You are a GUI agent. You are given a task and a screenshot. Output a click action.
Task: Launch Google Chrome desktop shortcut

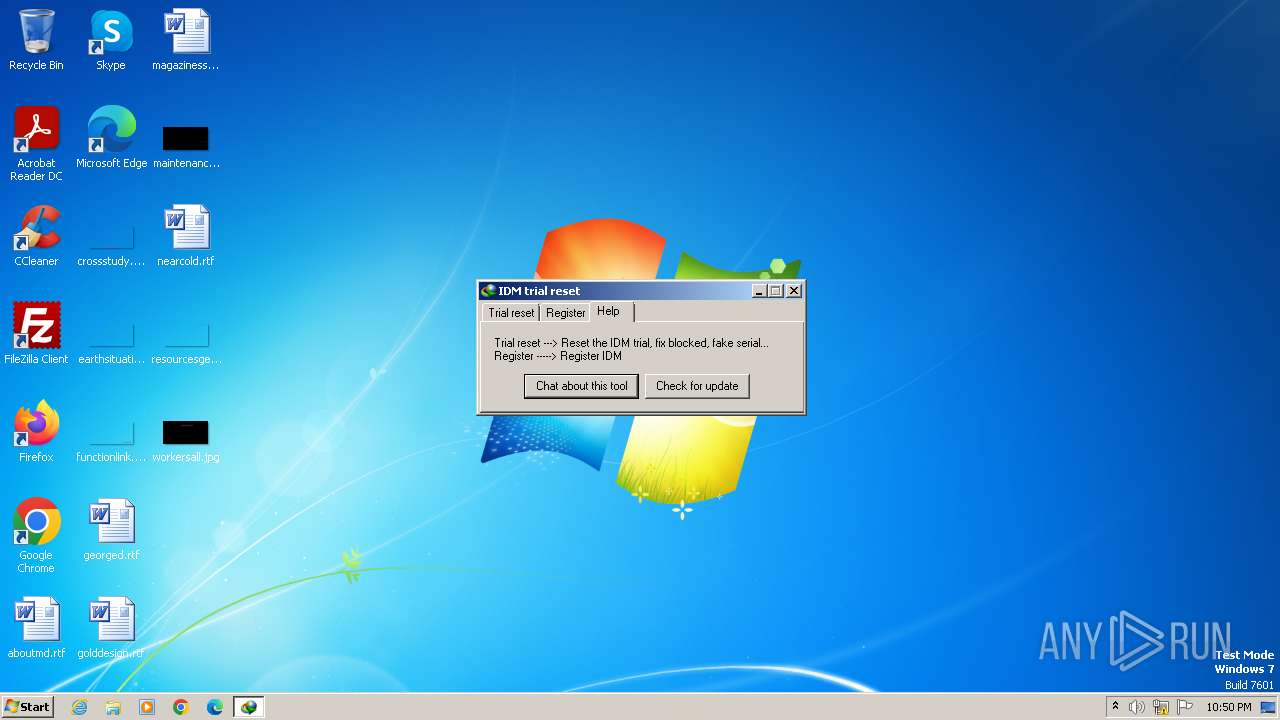(x=36, y=535)
